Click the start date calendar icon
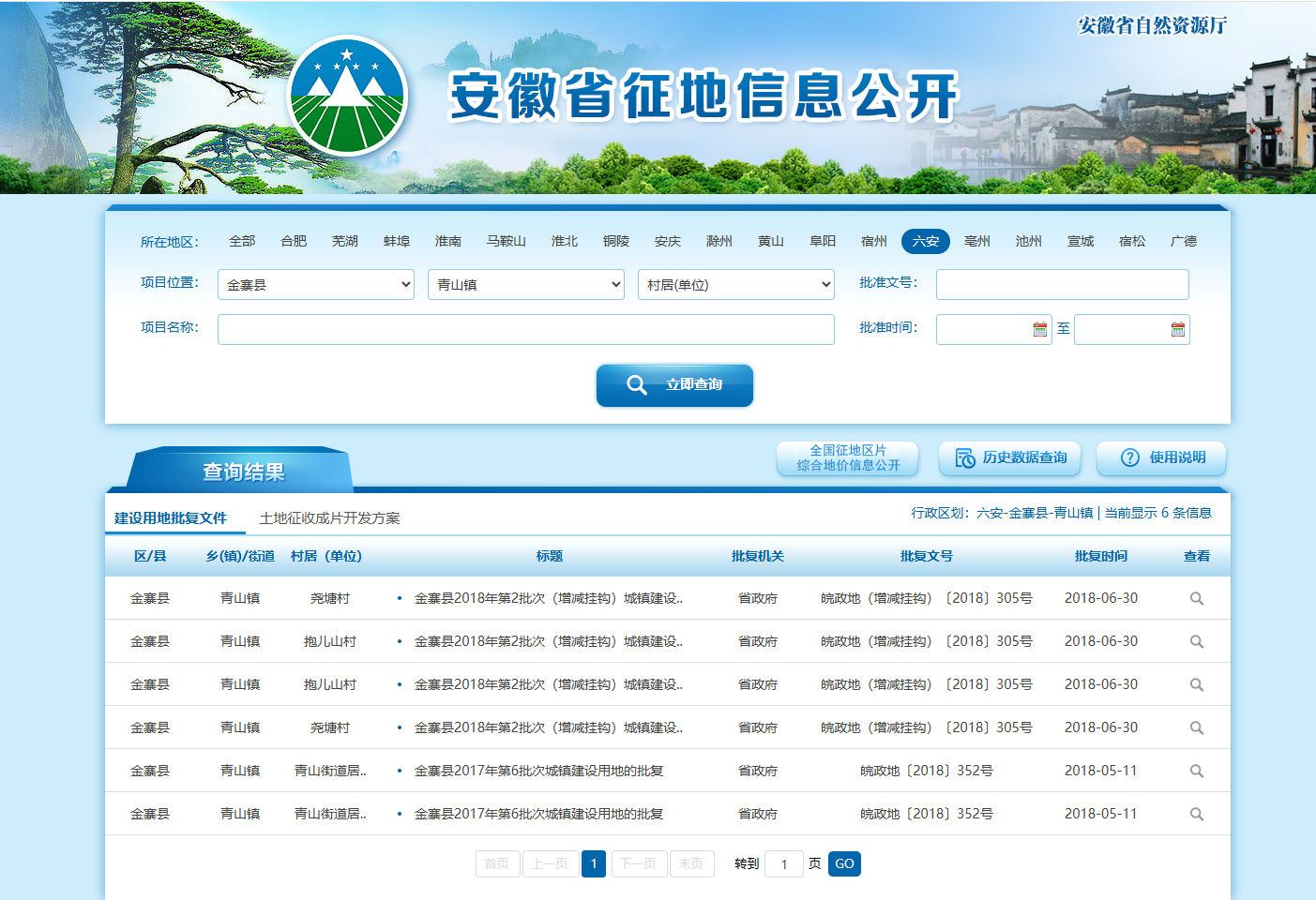The image size is (1316, 900). point(1039,329)
